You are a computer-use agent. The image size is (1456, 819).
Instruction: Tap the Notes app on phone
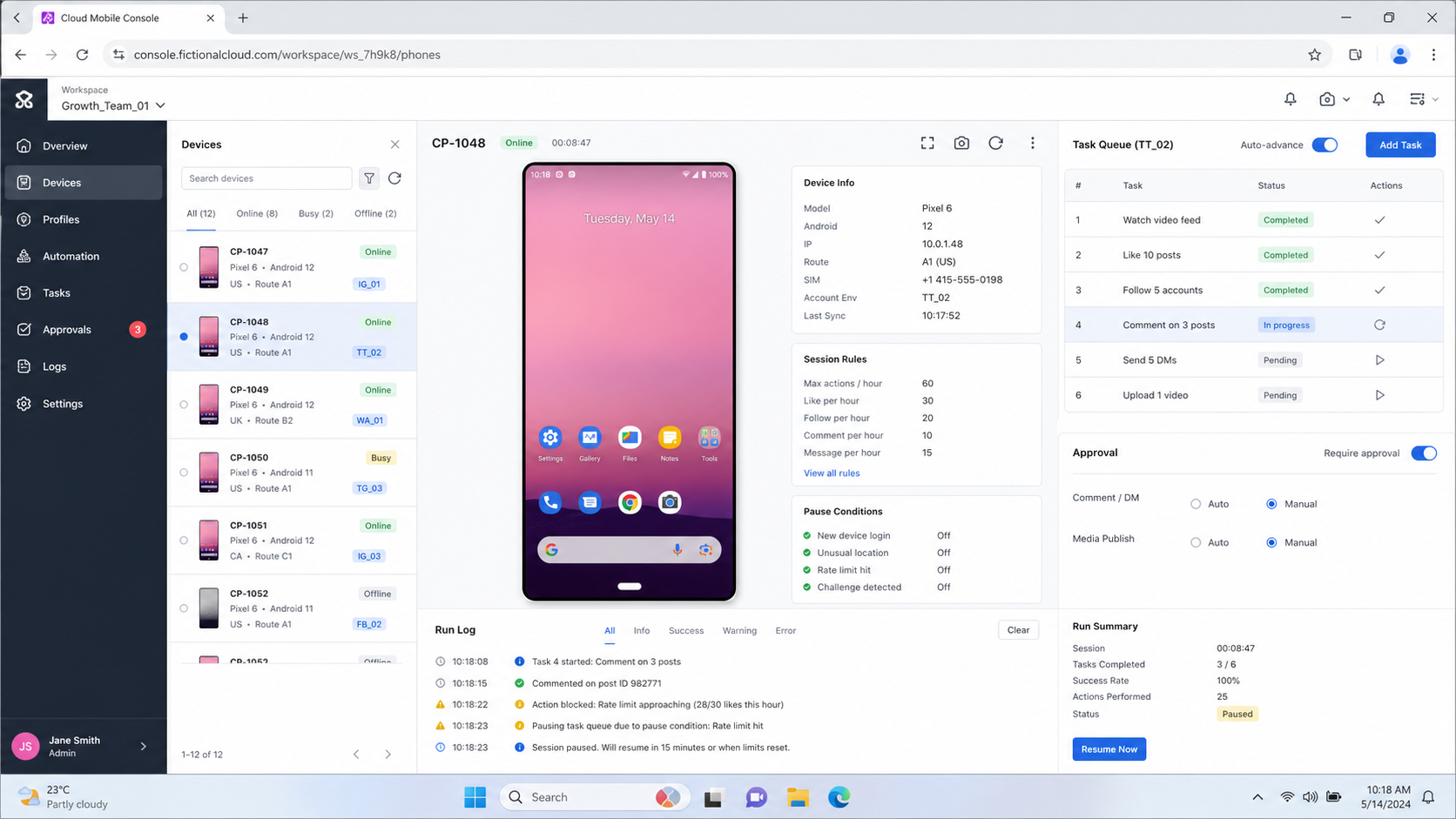(x=670, y=438)
